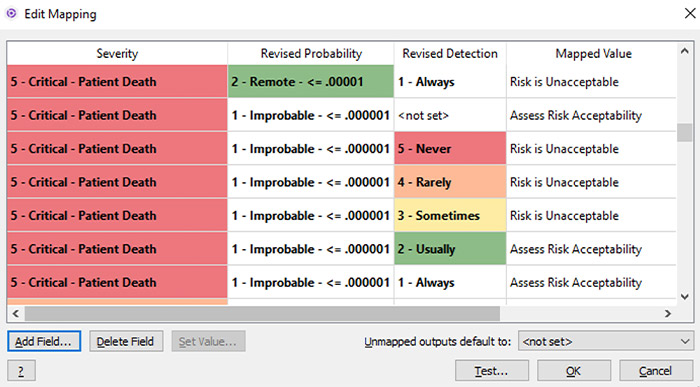Click the horizontal scrollbar left arrow
This screenshot has height=387, width=700.
tap(16, 313)
